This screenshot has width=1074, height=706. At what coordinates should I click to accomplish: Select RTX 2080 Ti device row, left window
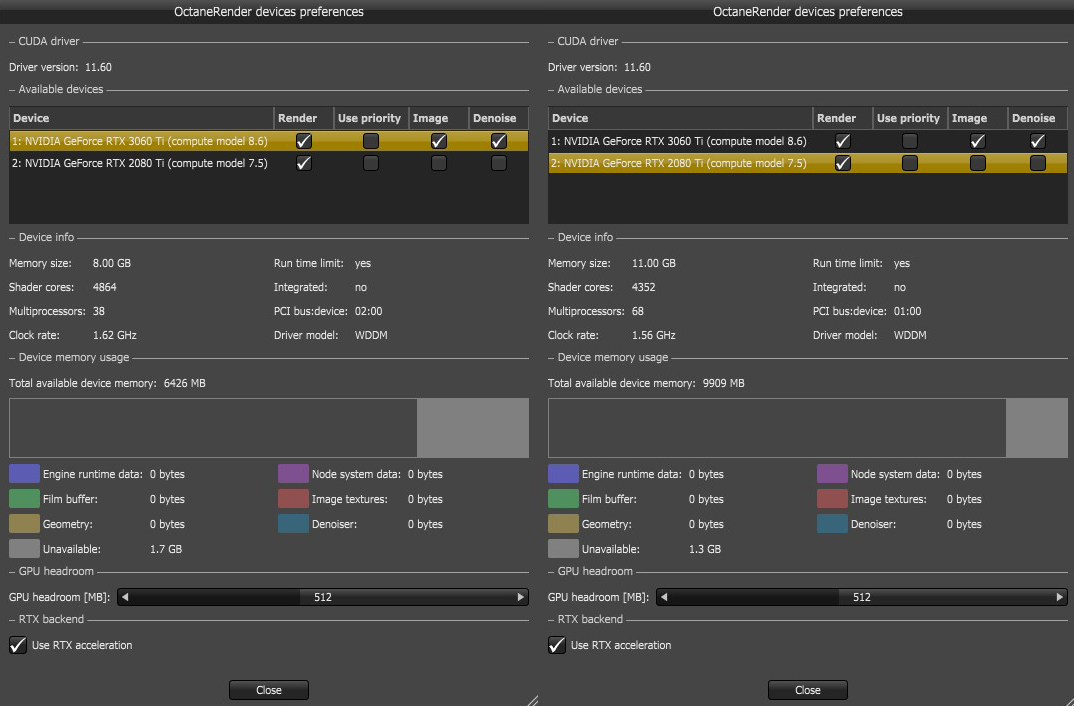[268, 163]
